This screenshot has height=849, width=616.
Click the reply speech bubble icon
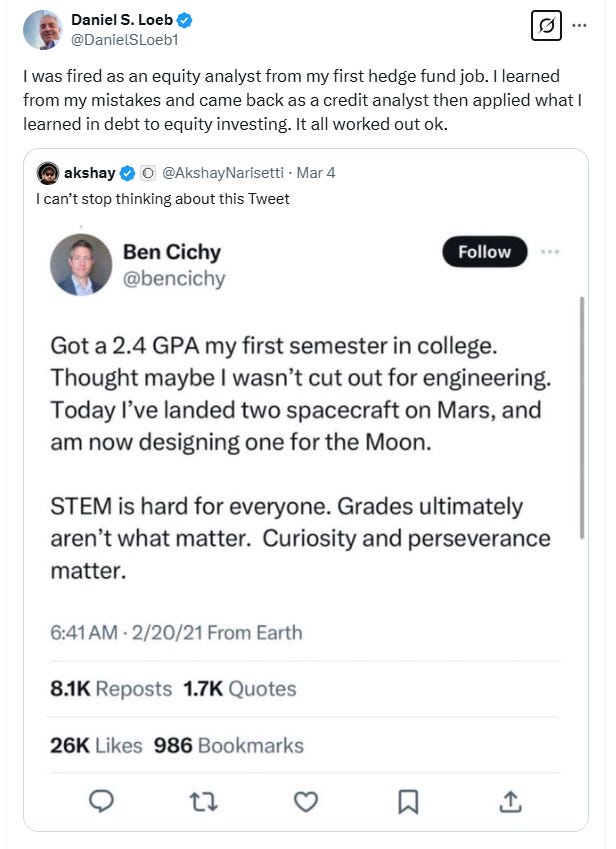102,801
